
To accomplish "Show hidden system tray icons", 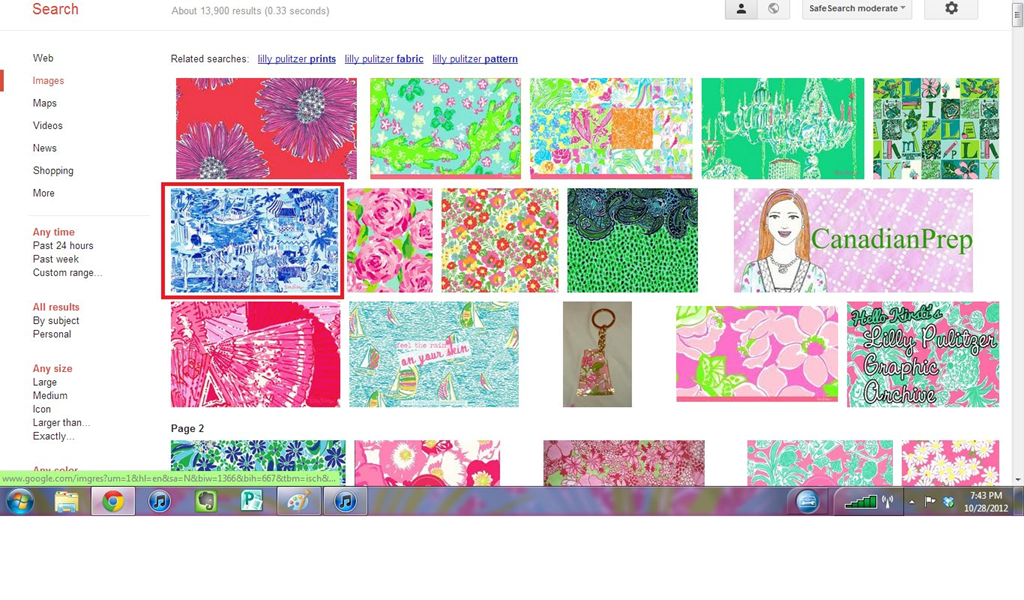I will 912,502.
